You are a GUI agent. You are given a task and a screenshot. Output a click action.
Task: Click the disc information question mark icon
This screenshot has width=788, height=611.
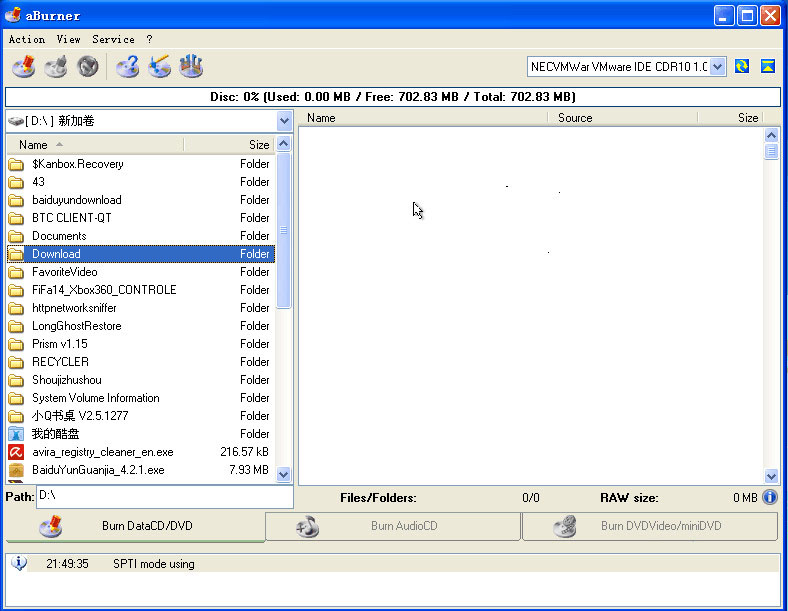pyautogui.click(x=127, y=67)
